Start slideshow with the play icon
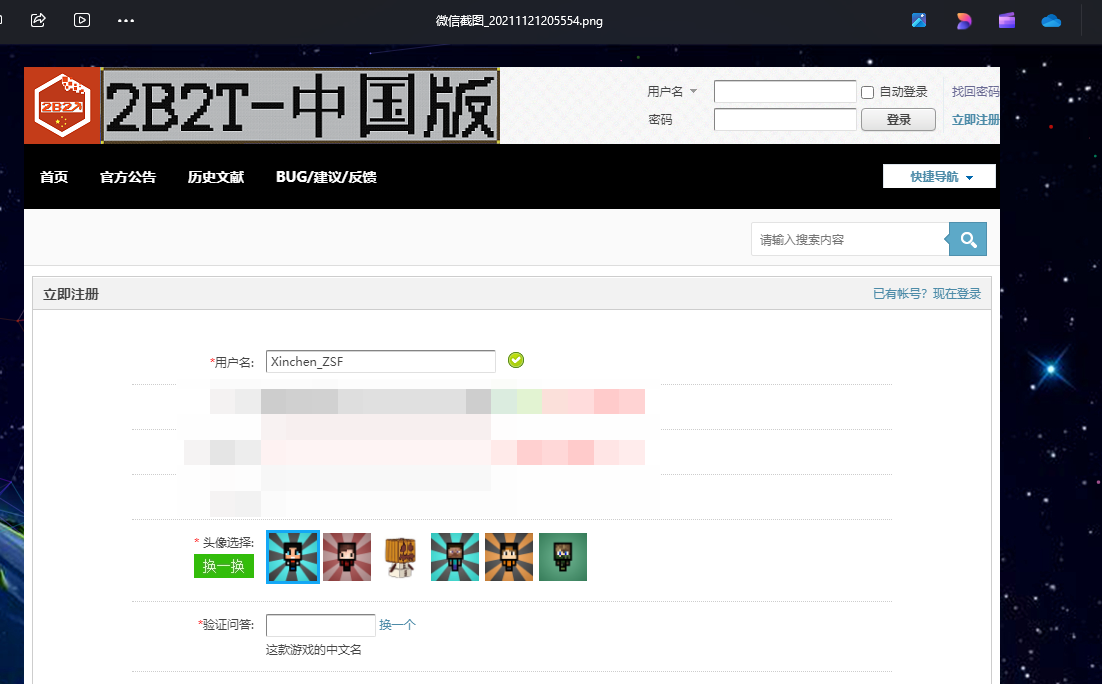This screenshot has height=684, width=1102. pyautogui.click(x=82, y=20)
